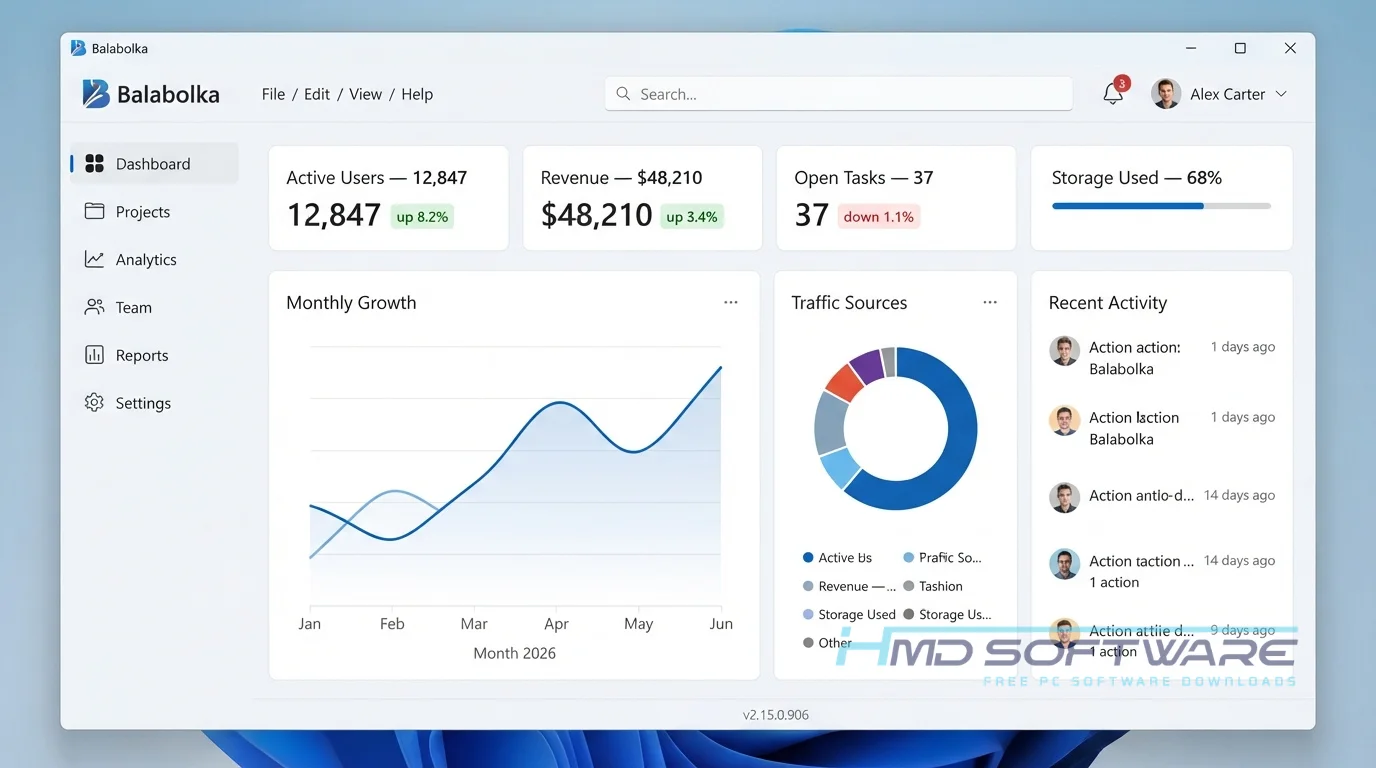Click the magnifier icon in search box
1376x768 pixels.
pos(623,93)
